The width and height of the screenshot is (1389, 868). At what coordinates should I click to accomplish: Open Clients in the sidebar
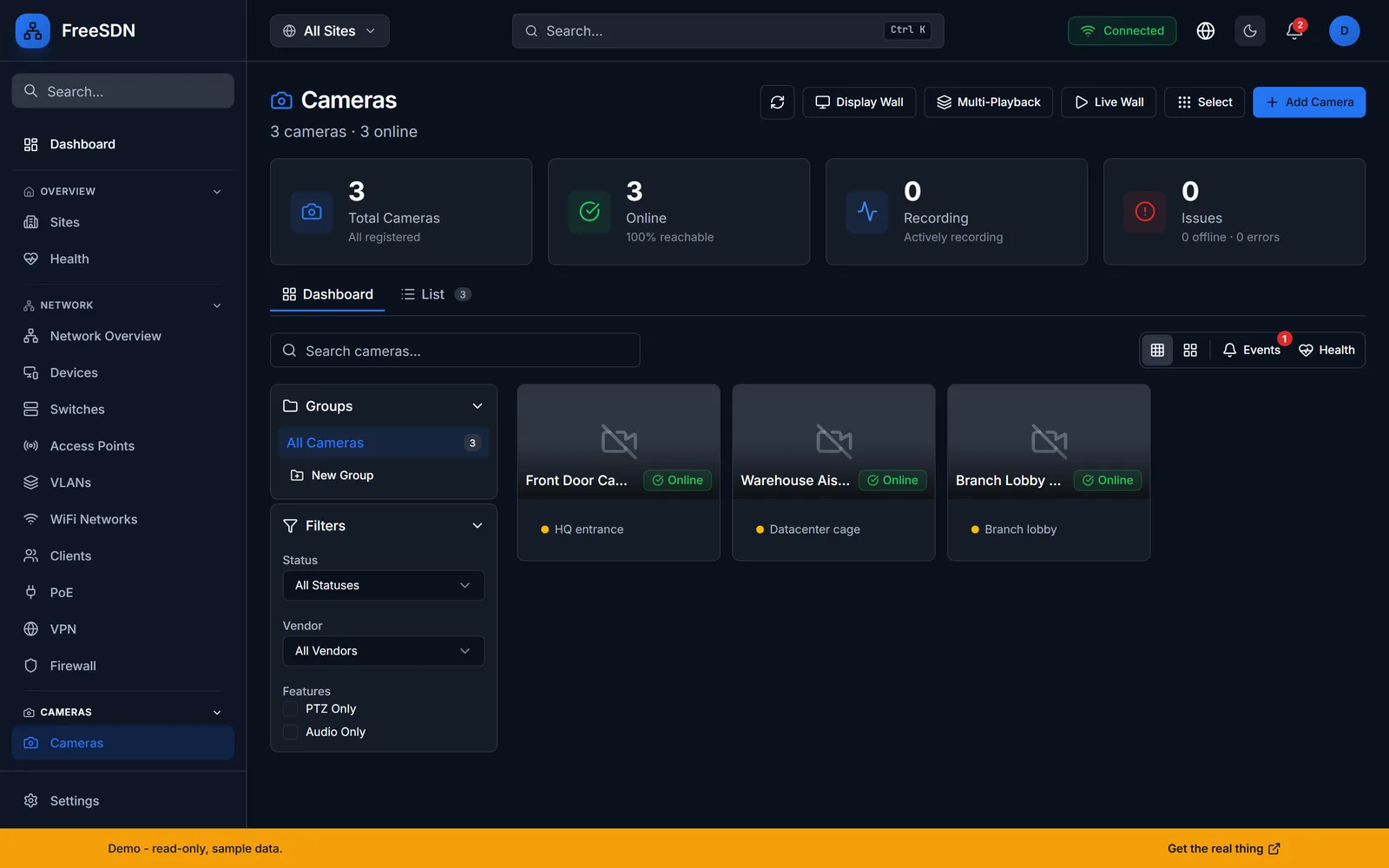(122, 556)
